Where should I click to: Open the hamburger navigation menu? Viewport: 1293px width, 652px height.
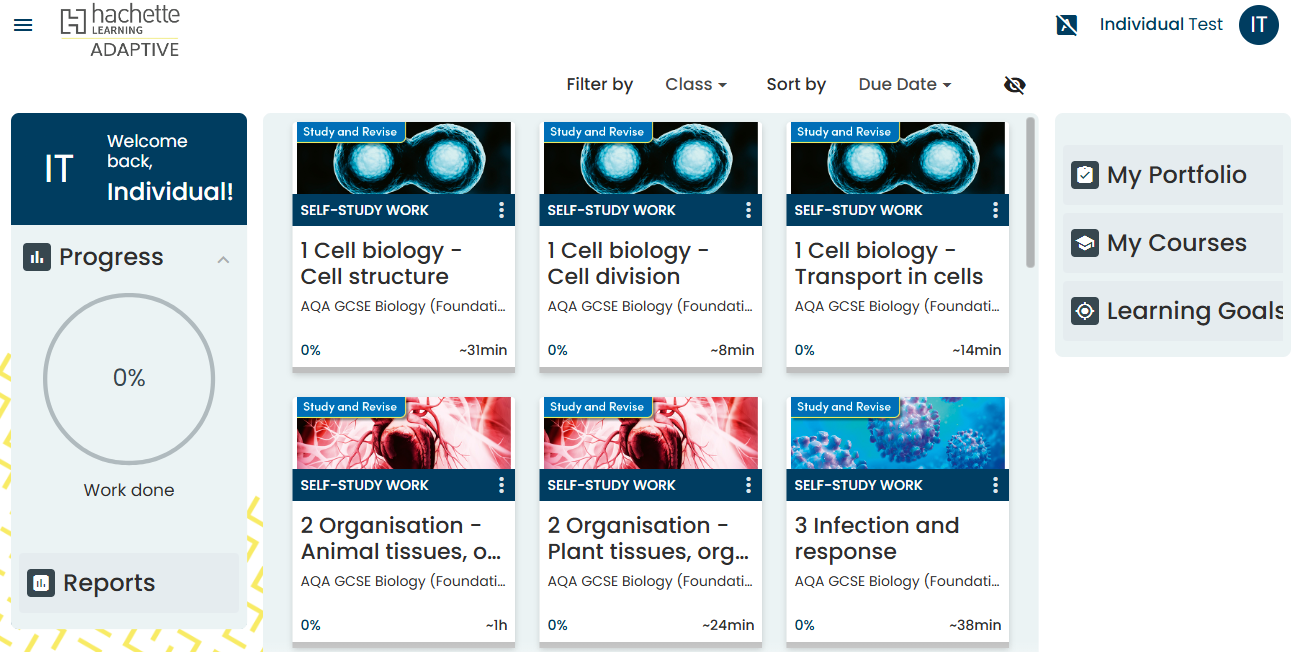(x=23, y=25)
